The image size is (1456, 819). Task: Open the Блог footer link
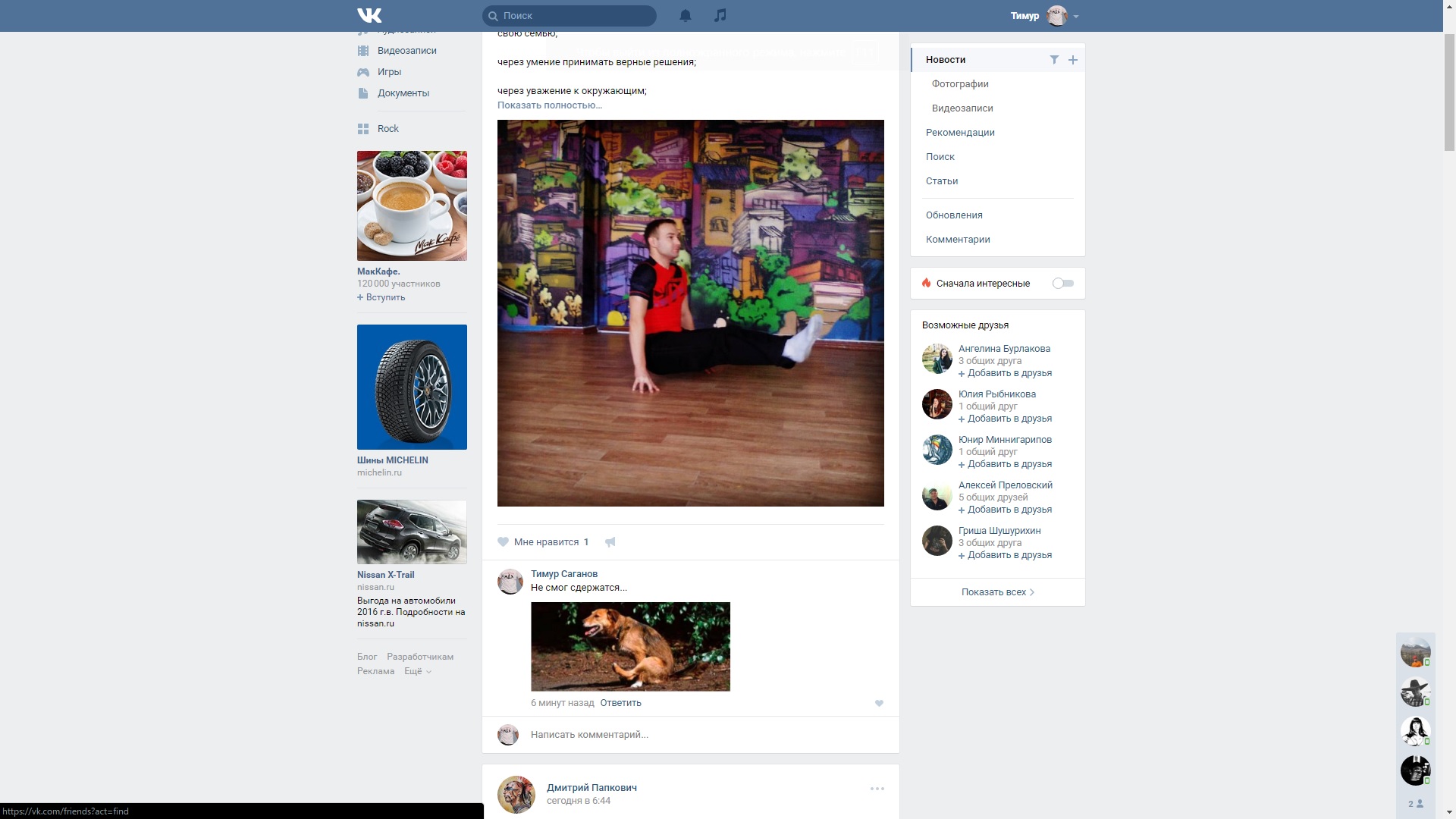(x=367, y=657)
